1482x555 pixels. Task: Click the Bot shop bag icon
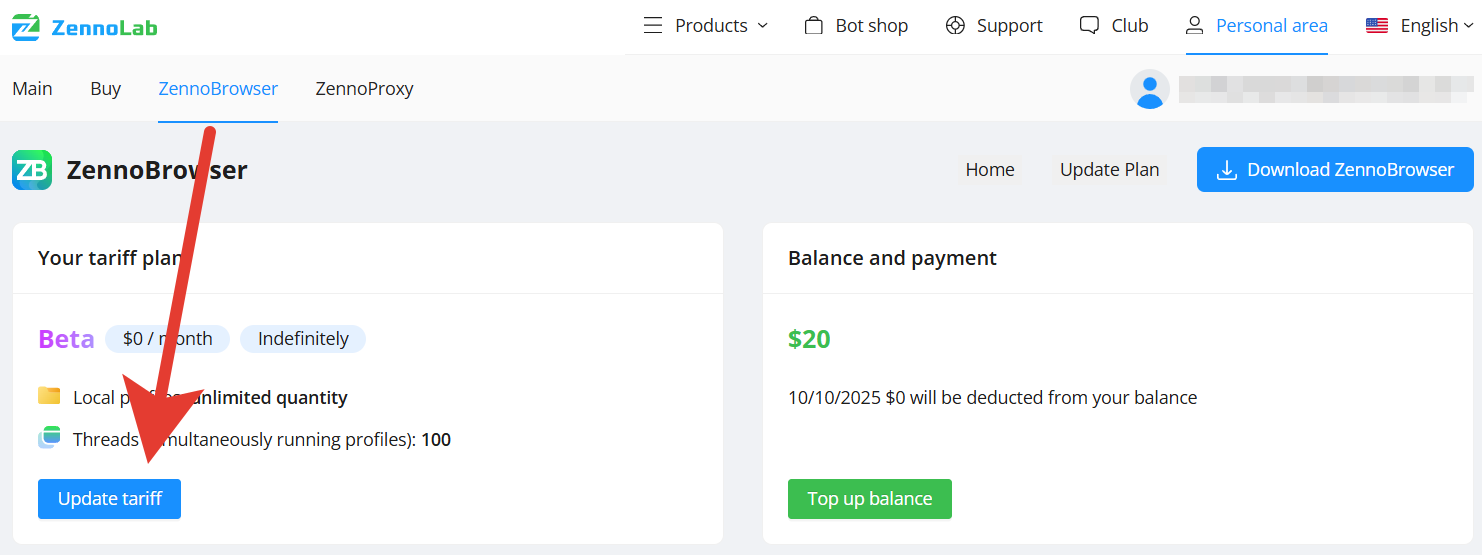point(814,26)
